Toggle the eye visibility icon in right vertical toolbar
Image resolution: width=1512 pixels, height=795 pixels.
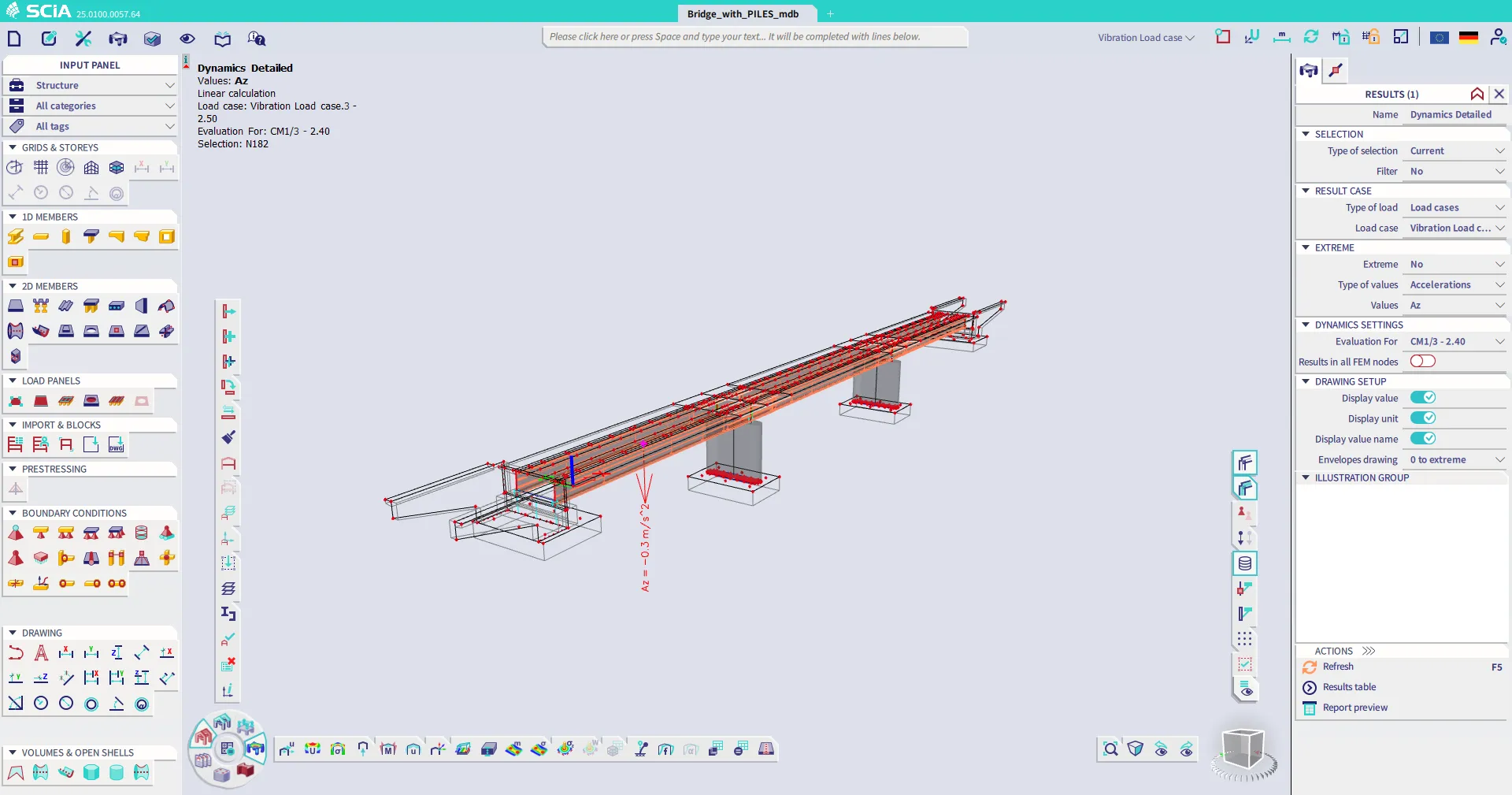point(1245,690)
